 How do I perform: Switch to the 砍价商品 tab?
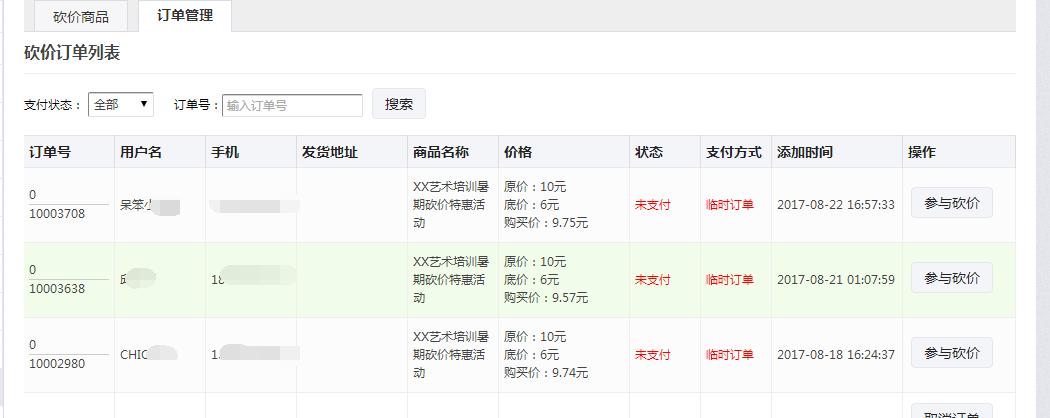80,17
